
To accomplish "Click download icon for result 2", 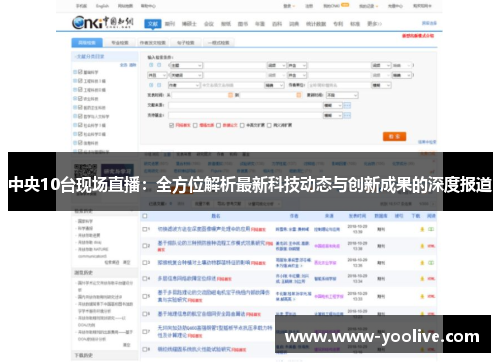I will tap(422, 246).
